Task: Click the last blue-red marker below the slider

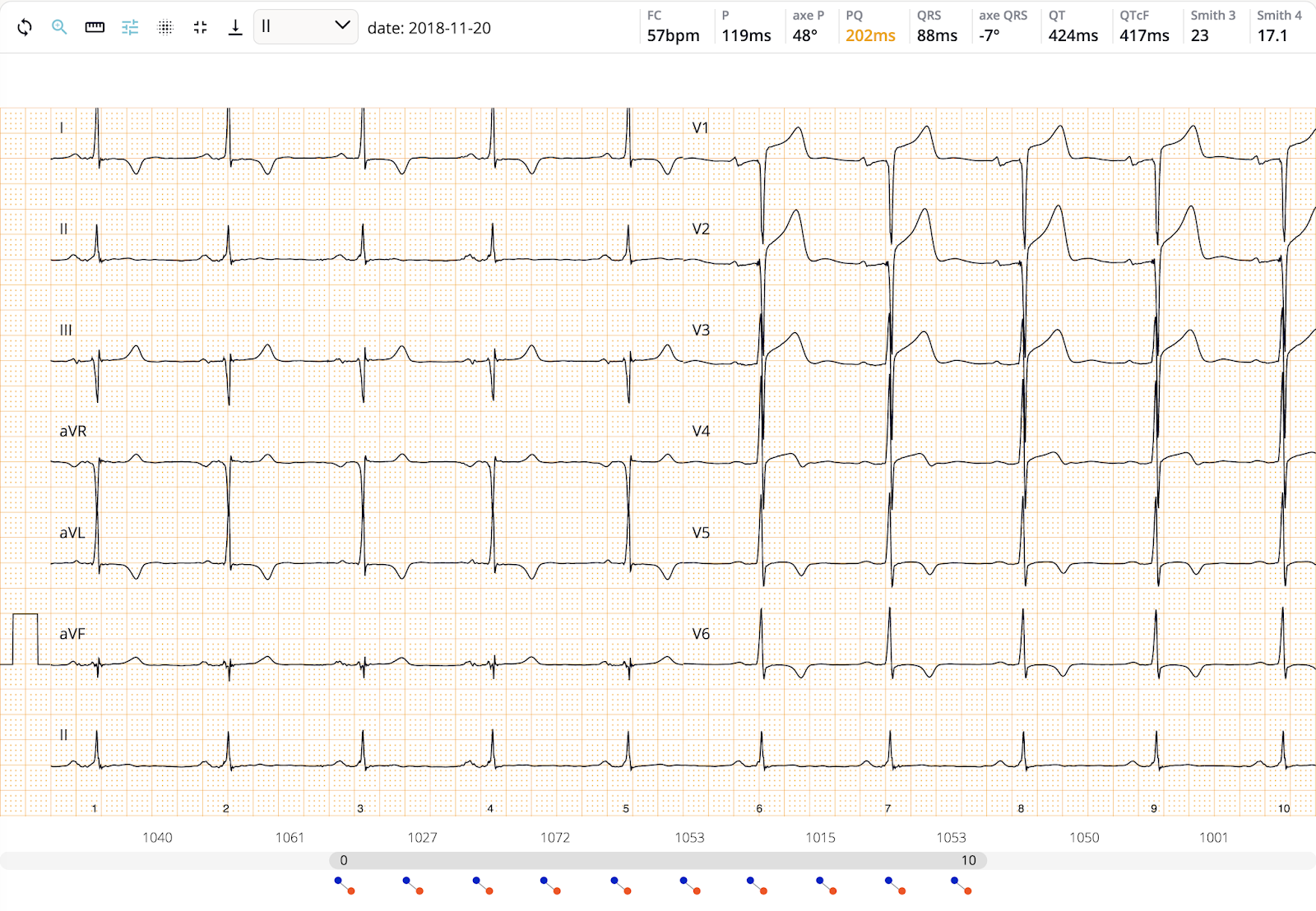Action: pos(961,886)
